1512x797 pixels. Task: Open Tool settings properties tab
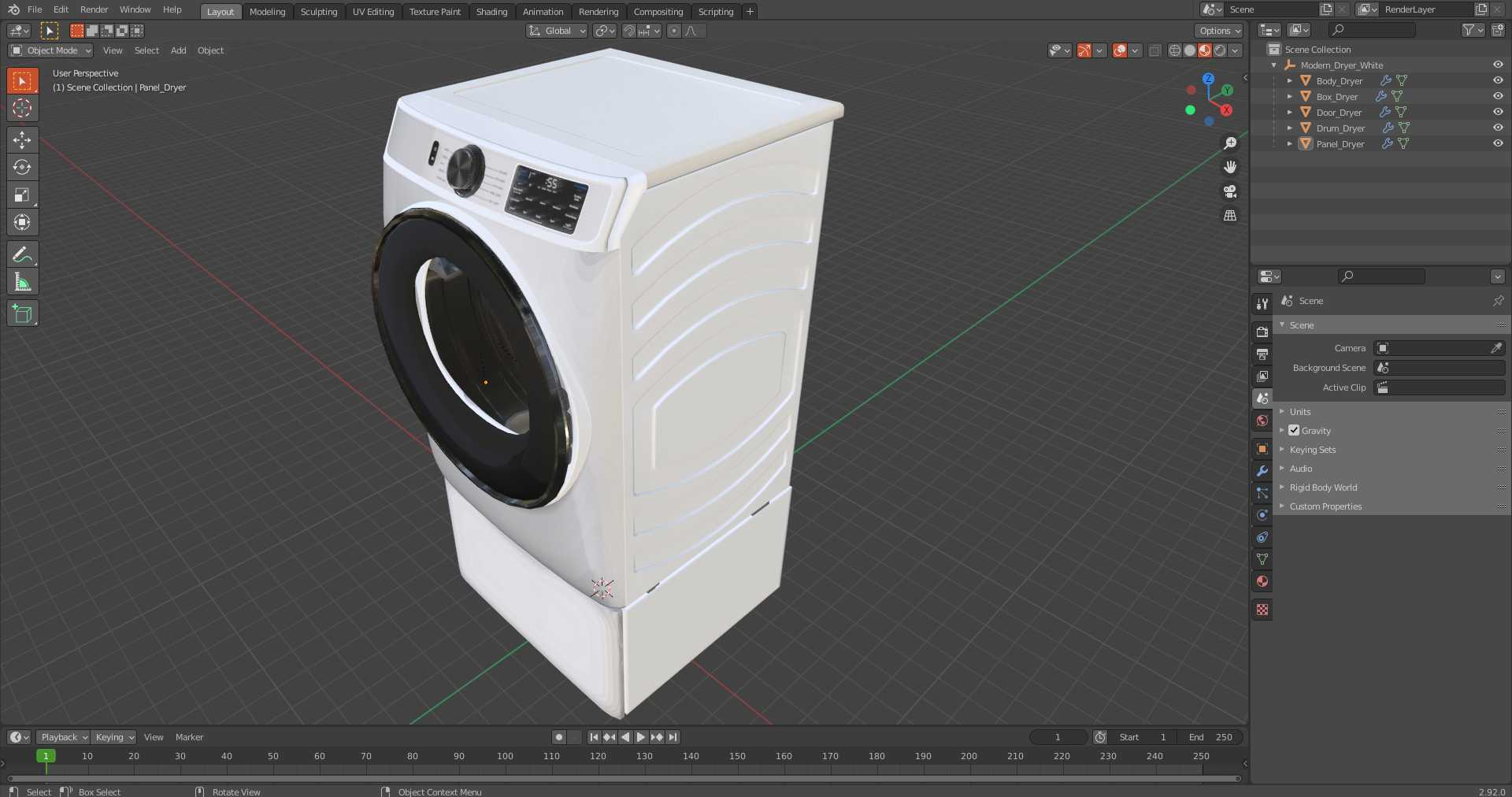click(1262, 304)
